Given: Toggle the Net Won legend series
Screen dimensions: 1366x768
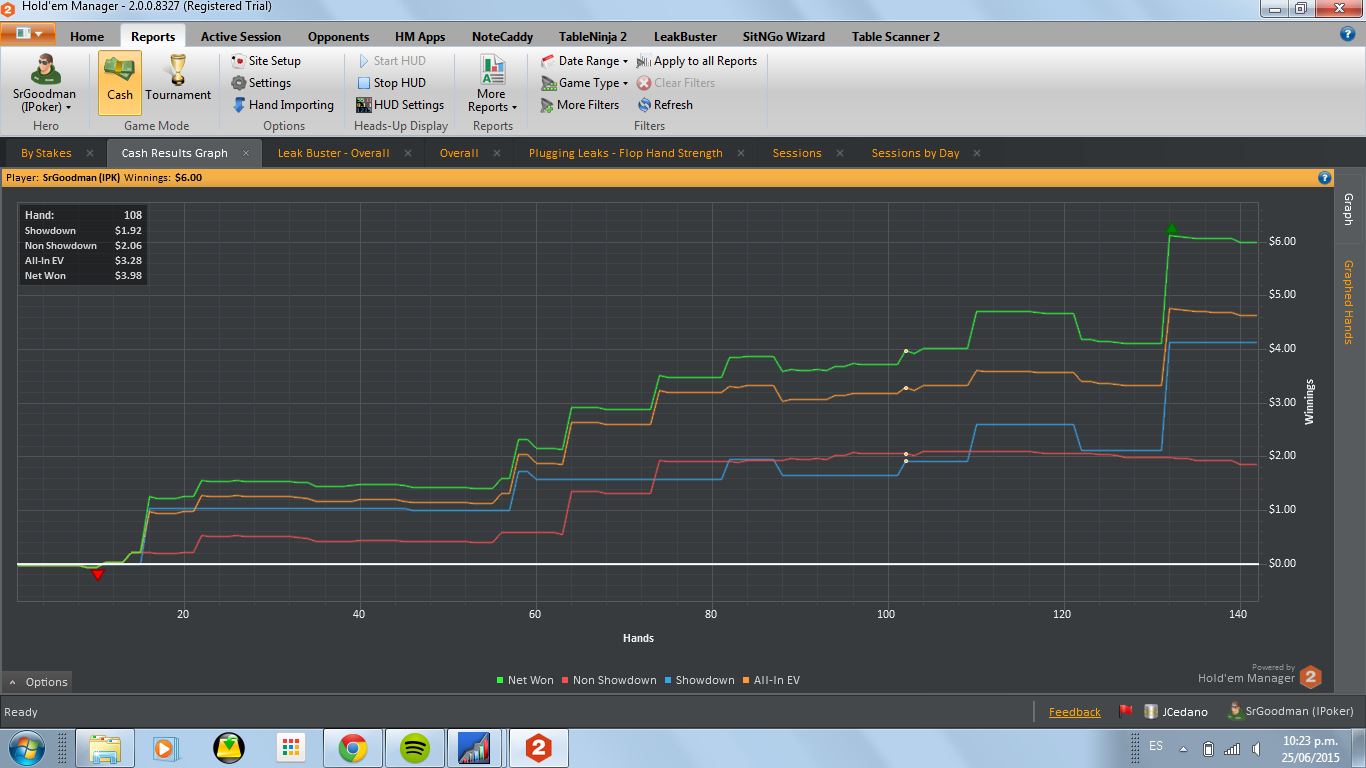Looking at the screenshot, I should click(x=525, y=680).
